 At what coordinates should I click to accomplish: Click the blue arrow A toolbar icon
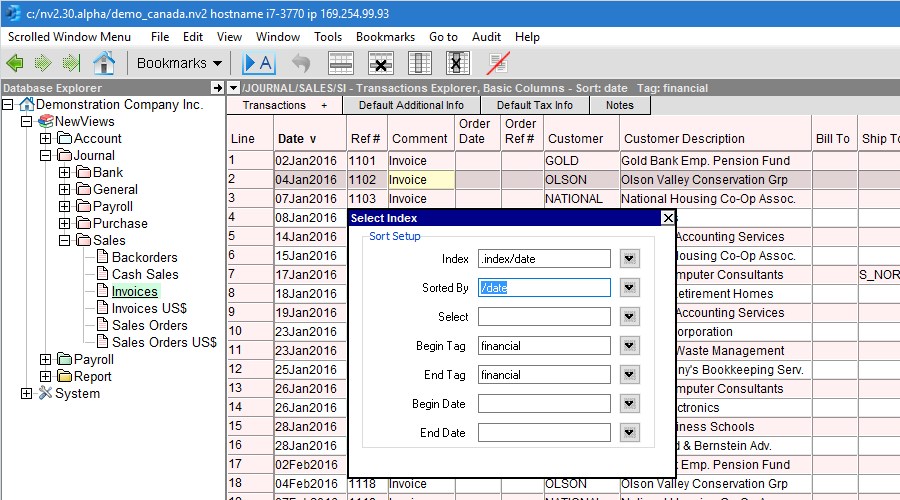point(259,63)
